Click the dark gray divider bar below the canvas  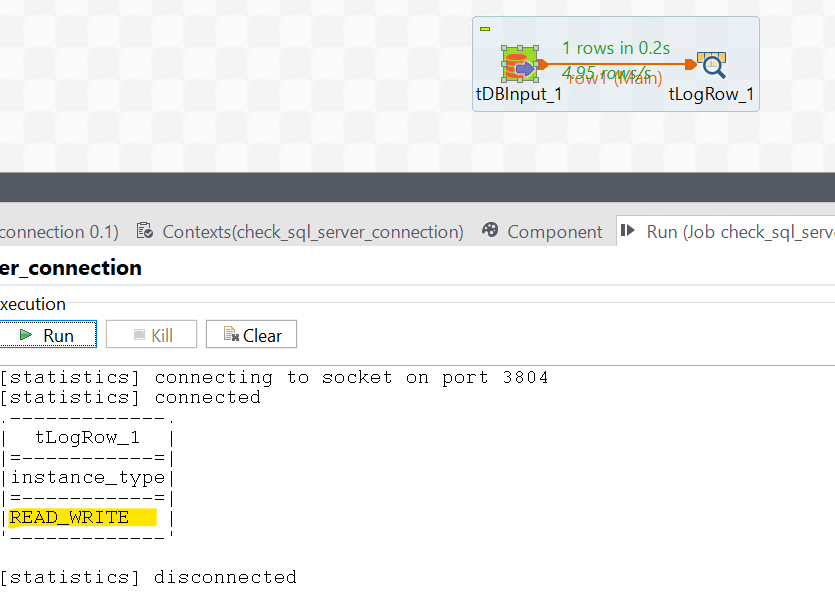coord(417,187)
